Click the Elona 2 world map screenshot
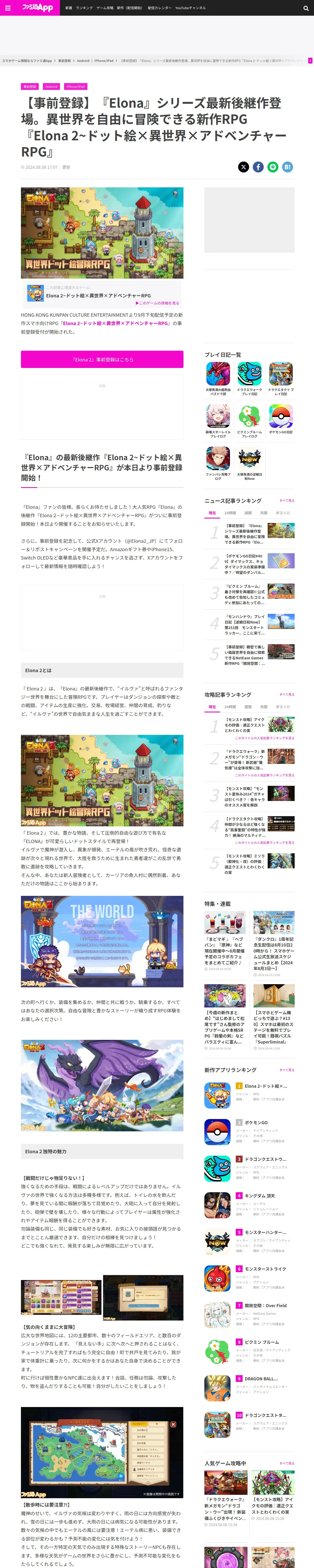The image size is (314, 1568). pyautogui.click(x=102, y=1452)
